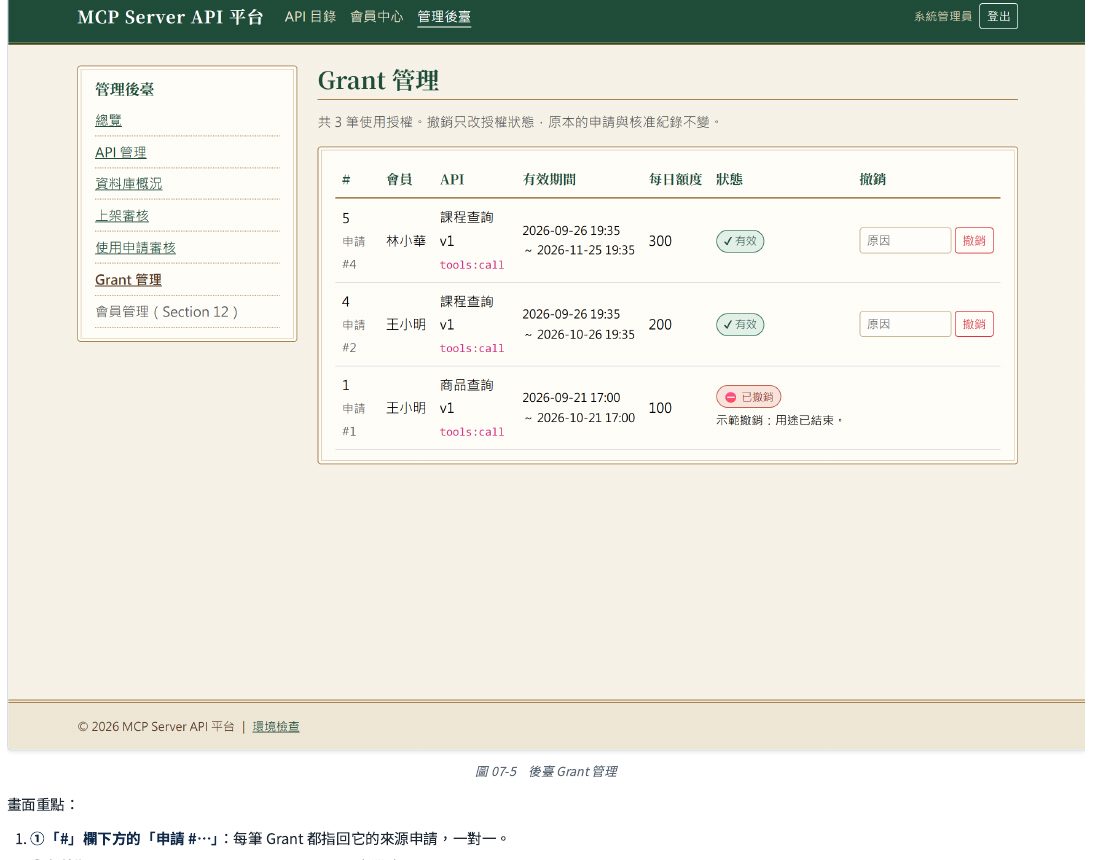This screenshot has height=860, width=1093.
Task: Click daily quota value 100
Action: pos(660,408)
